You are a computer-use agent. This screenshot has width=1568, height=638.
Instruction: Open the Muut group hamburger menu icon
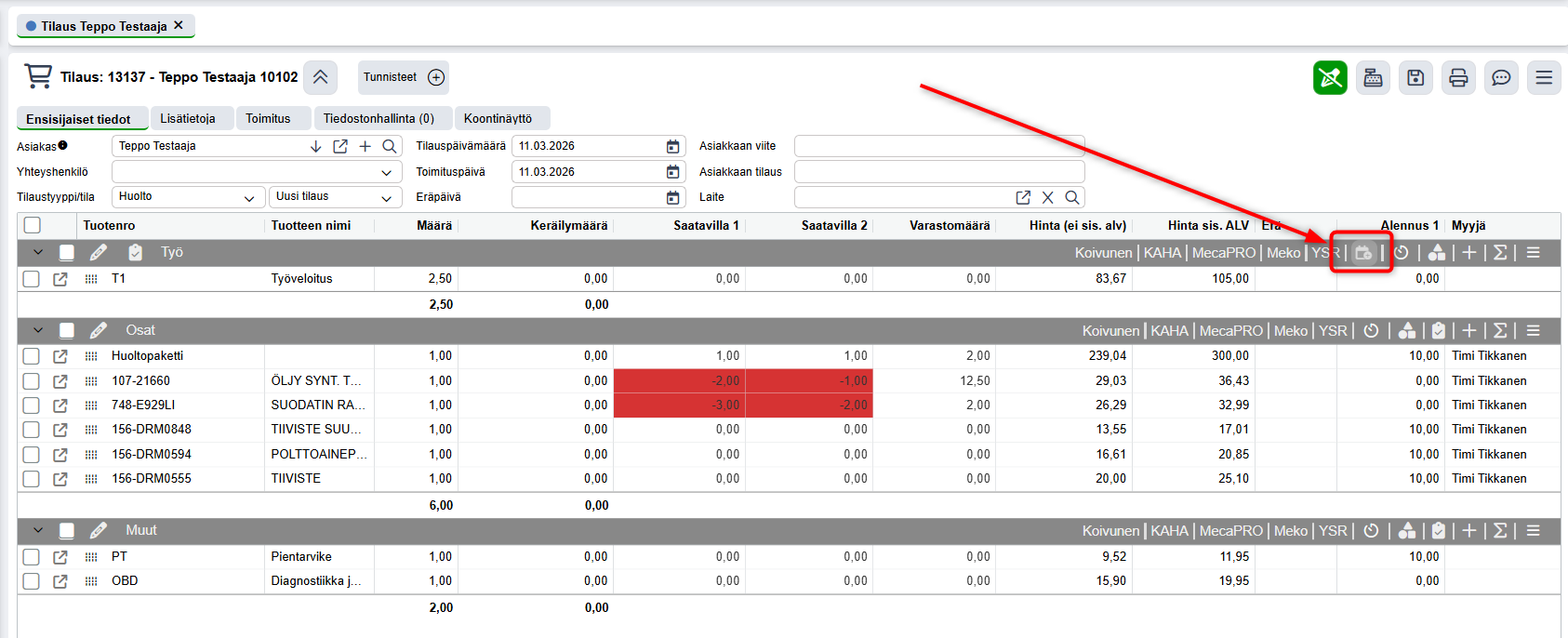pyautogui.click(x=1534, y=530)
